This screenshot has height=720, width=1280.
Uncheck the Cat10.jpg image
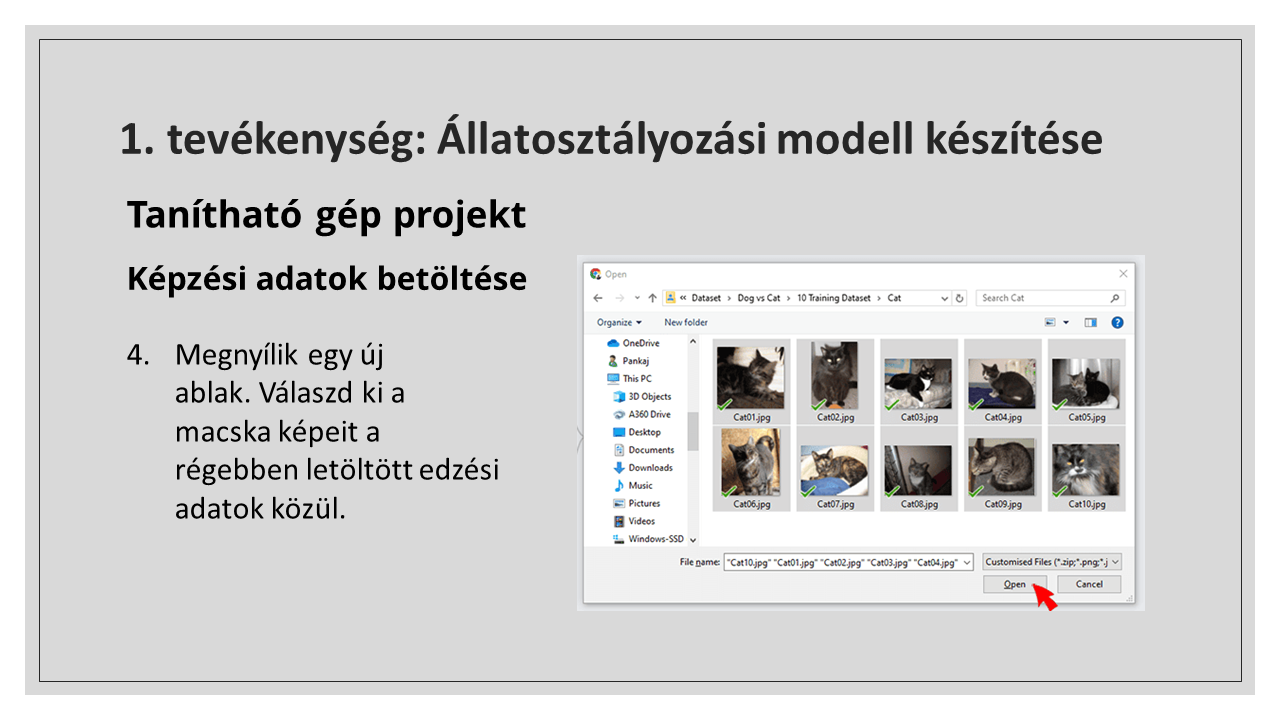[x=1058, y=491]
